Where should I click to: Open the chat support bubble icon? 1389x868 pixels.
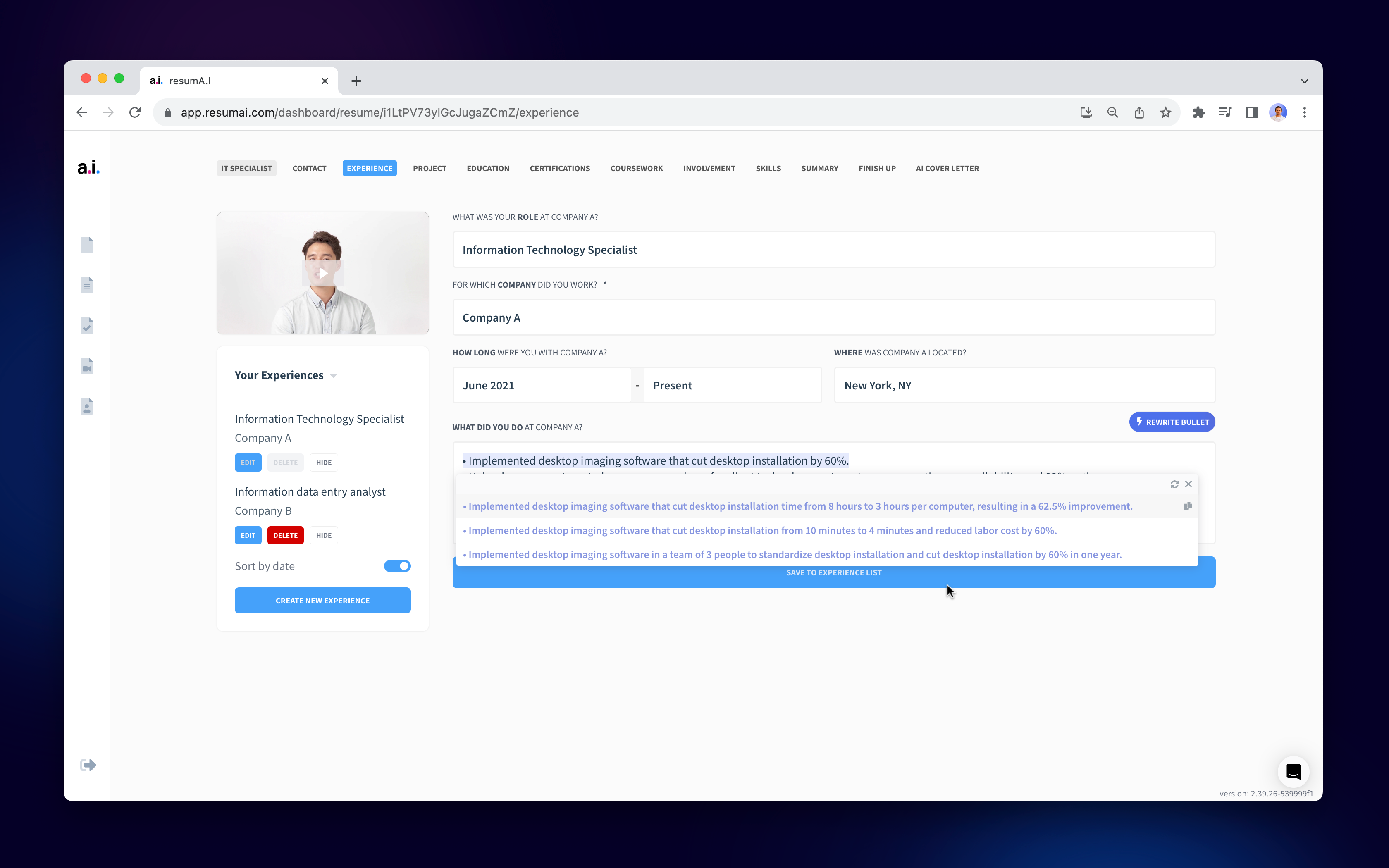click(x=1293, y=771)
